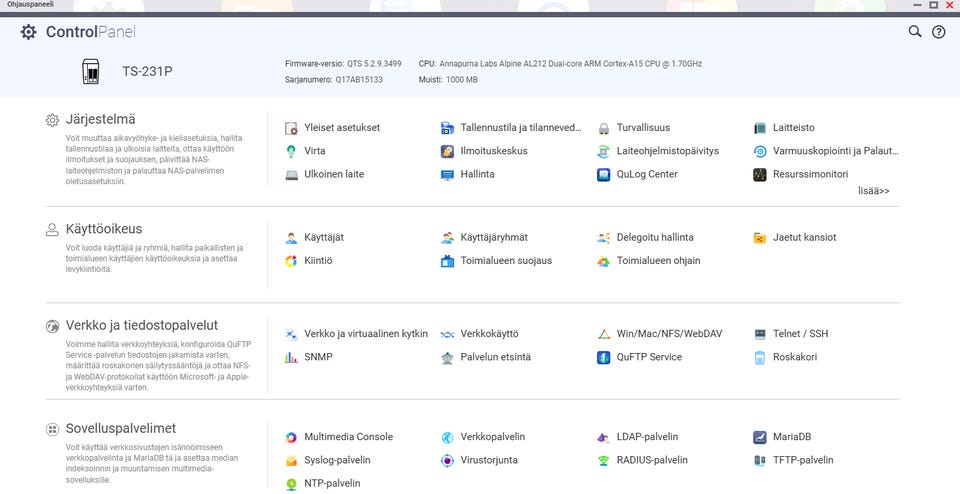Image resolution: width=960 pixels, height=494 pixels.
Task: Click the Roskakori trash icon
Action: click(x=760, y=357)
